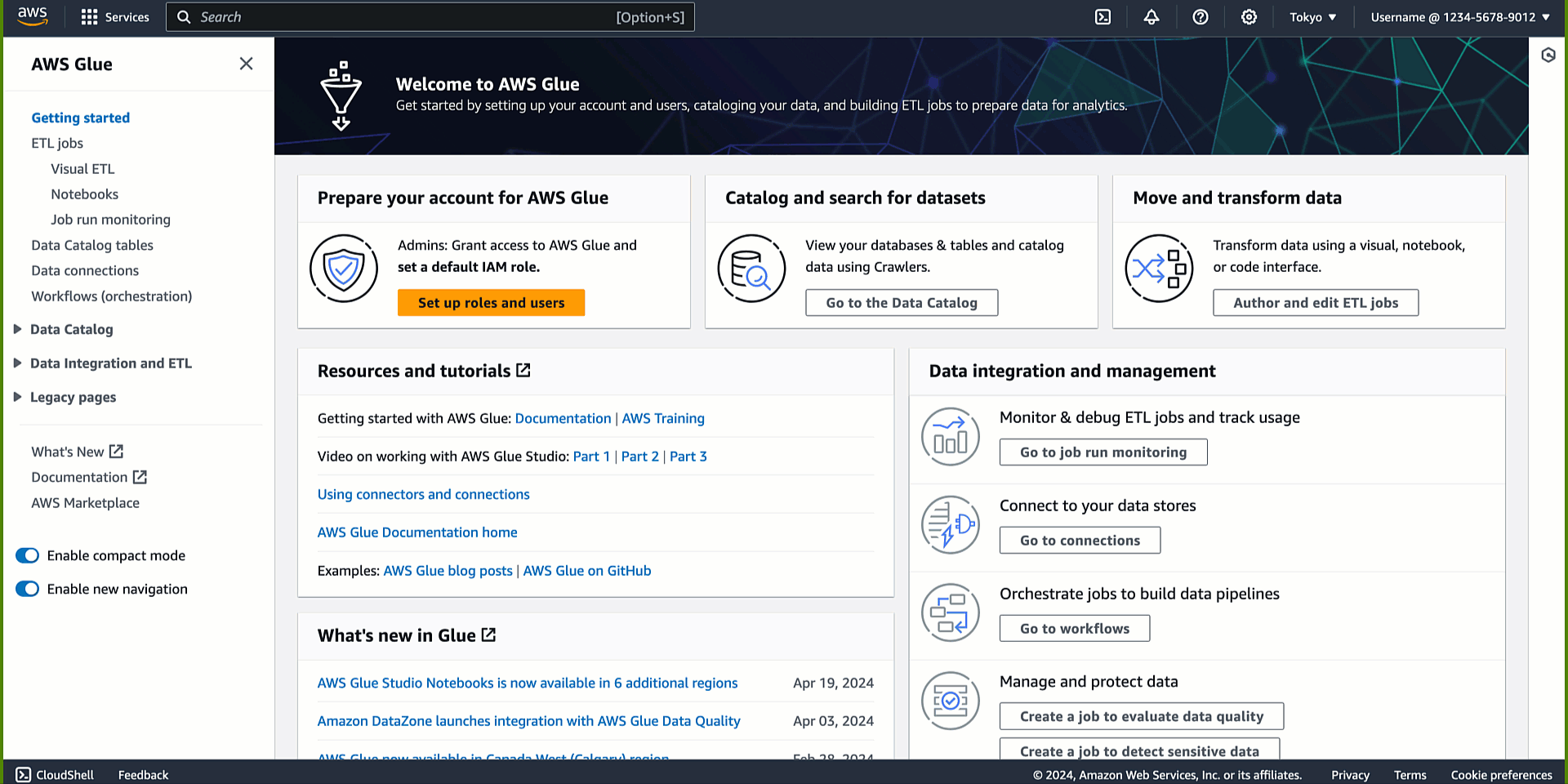Open the settings gear in top bar
1568x784 pixels.
[1249, 17]
